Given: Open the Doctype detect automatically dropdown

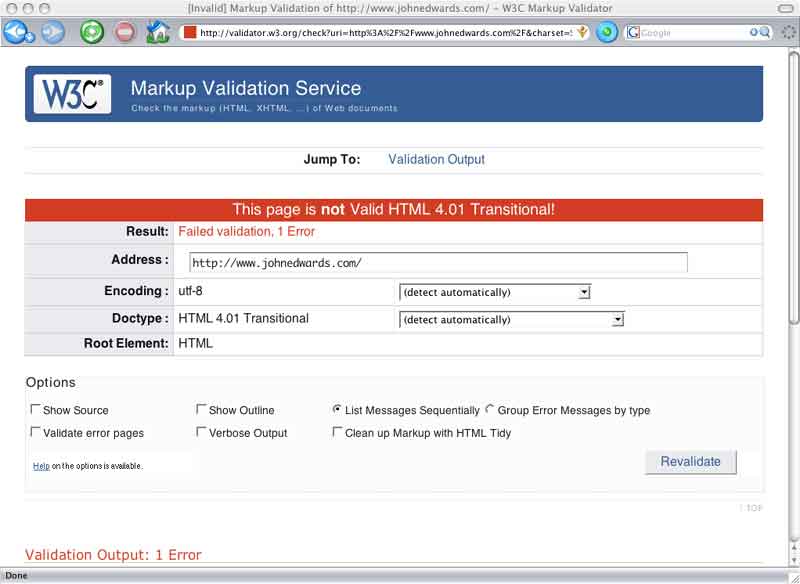Looking at the screenshot, I should (512, 320).
